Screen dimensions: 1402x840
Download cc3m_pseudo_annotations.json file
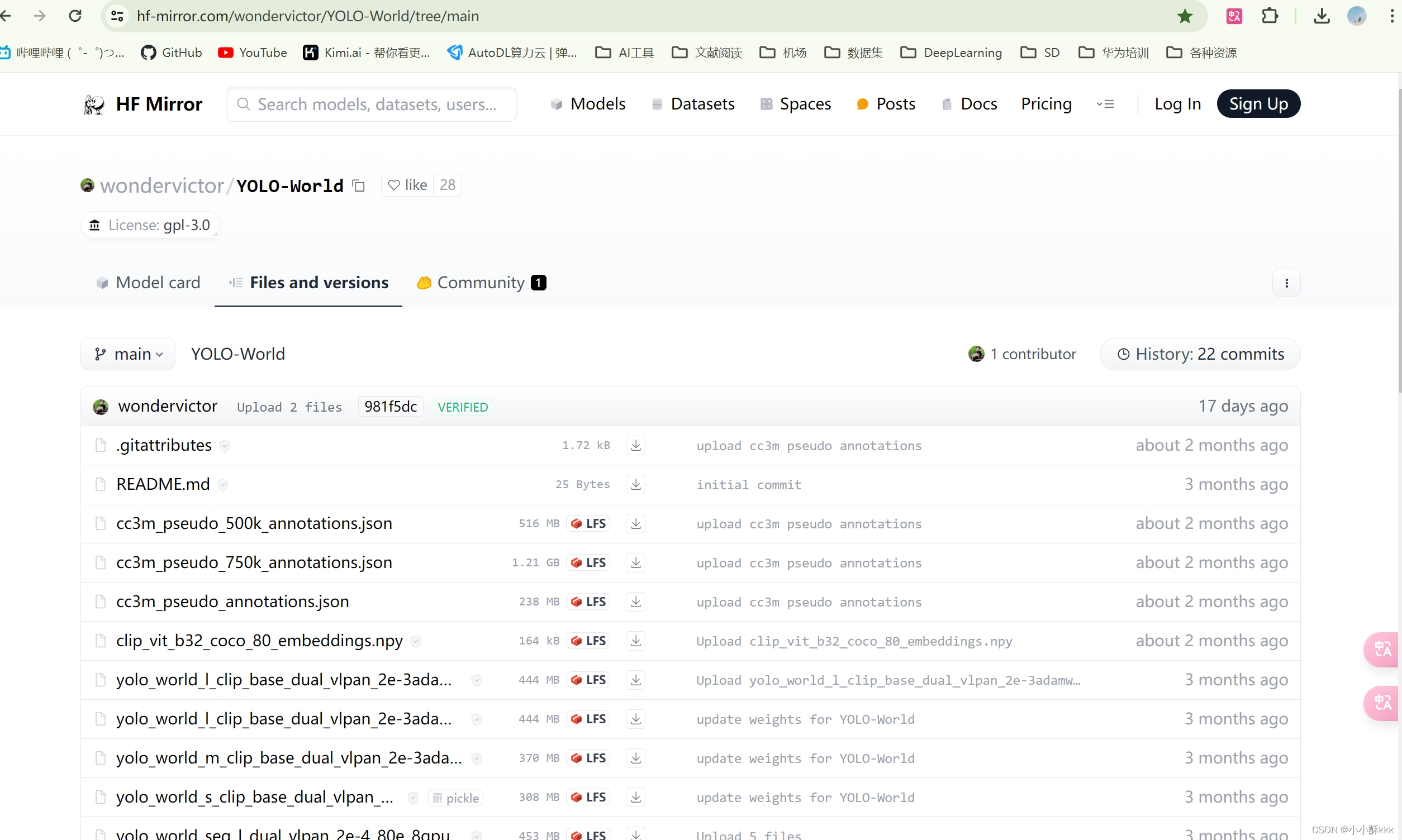pos(636,602)
